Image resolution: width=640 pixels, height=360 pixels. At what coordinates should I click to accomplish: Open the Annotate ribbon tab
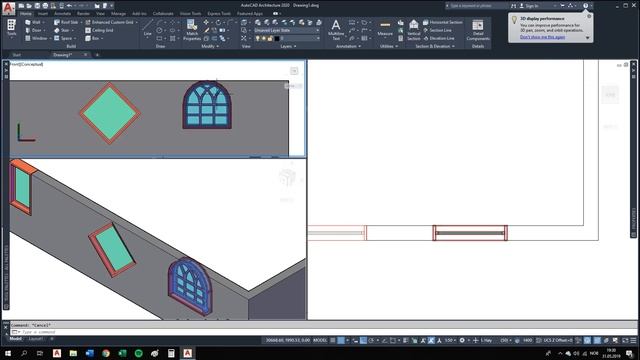(62, 13)
